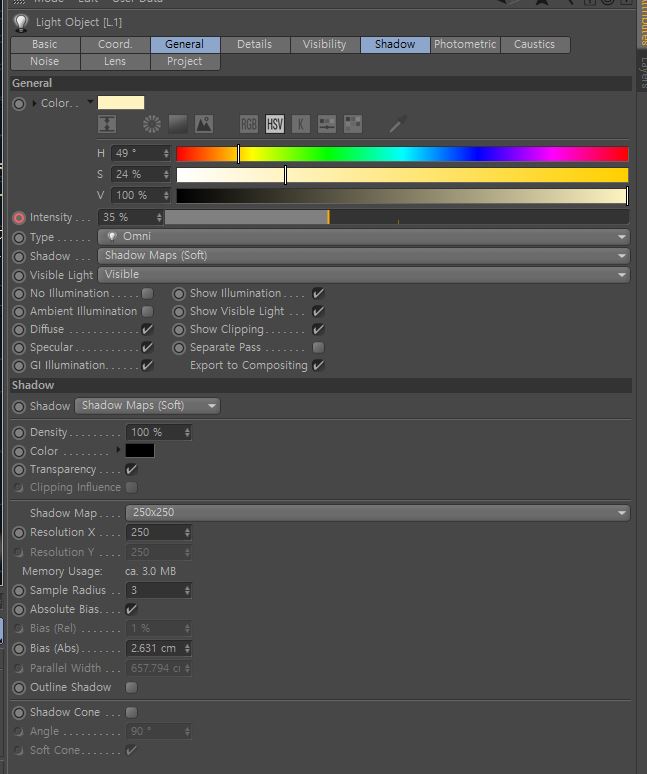Screen dimensions: 647x774
Task: Open the Coord. tab
Action: (115, 44)
